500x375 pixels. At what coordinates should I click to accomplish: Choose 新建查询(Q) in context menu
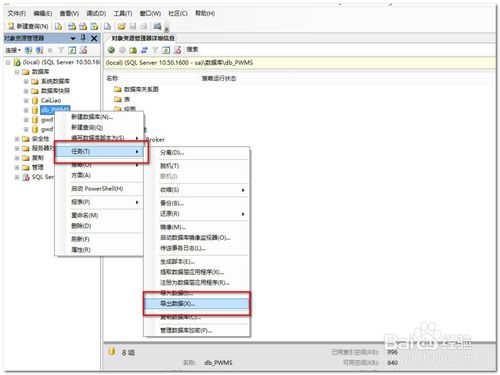pos(99,127)
